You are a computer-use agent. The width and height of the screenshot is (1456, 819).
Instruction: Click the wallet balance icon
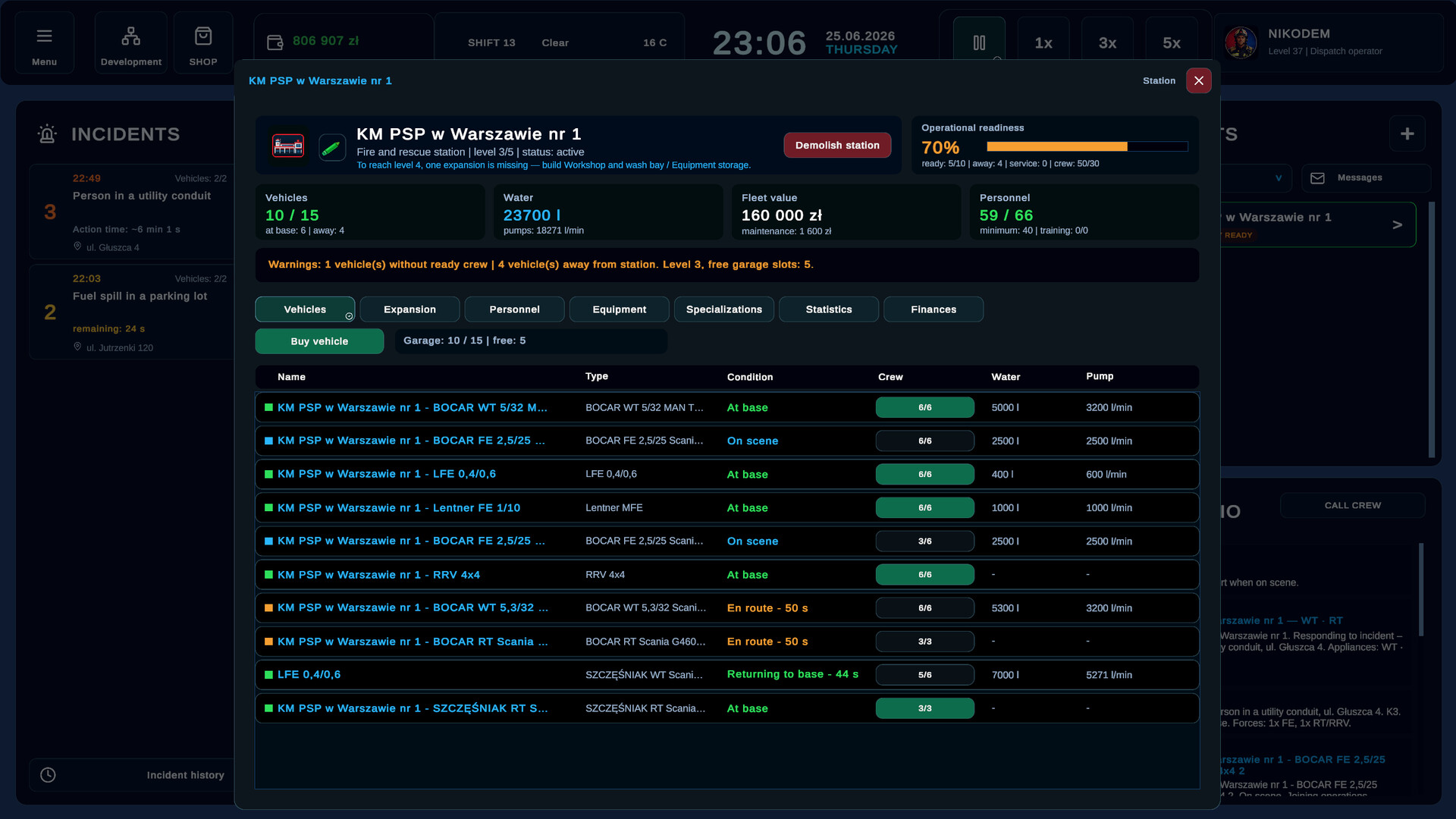(275, 42)
